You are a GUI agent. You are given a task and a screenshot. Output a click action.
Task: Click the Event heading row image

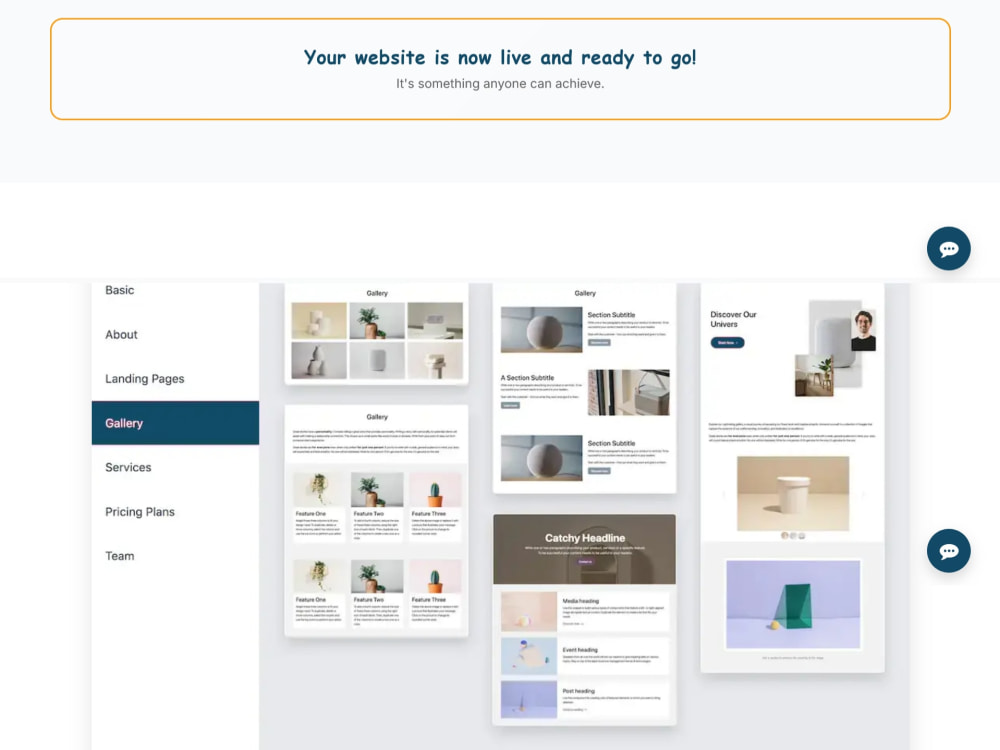(x=529, y=656)
